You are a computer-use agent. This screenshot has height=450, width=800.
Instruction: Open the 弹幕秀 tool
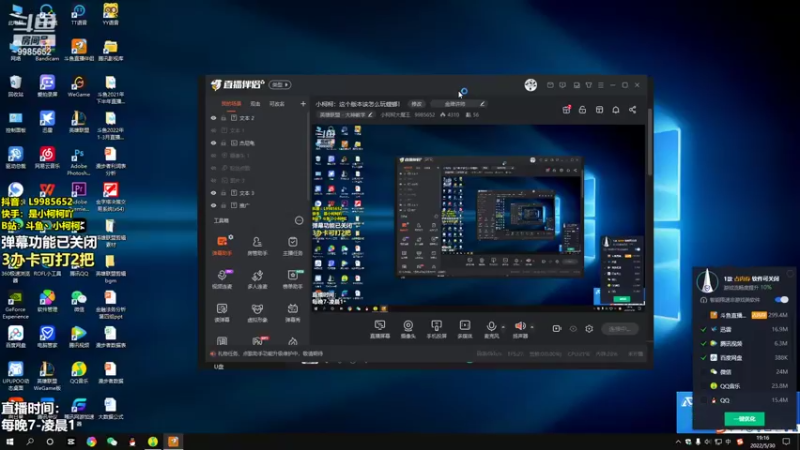(x=292, y=312)
